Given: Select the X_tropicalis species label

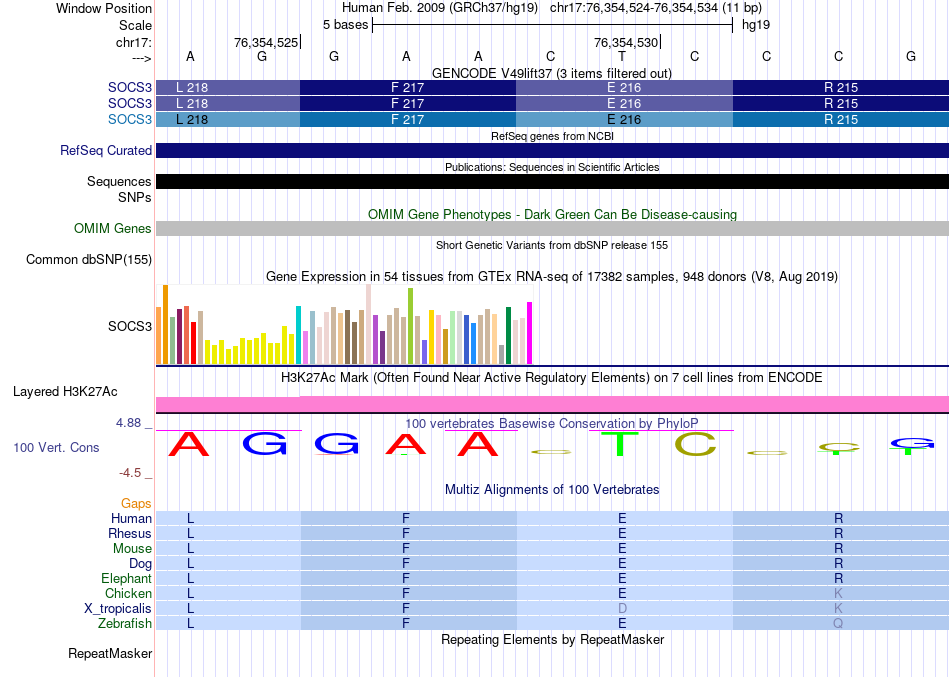Looking at the screenshot, I should tap(118, 608).
